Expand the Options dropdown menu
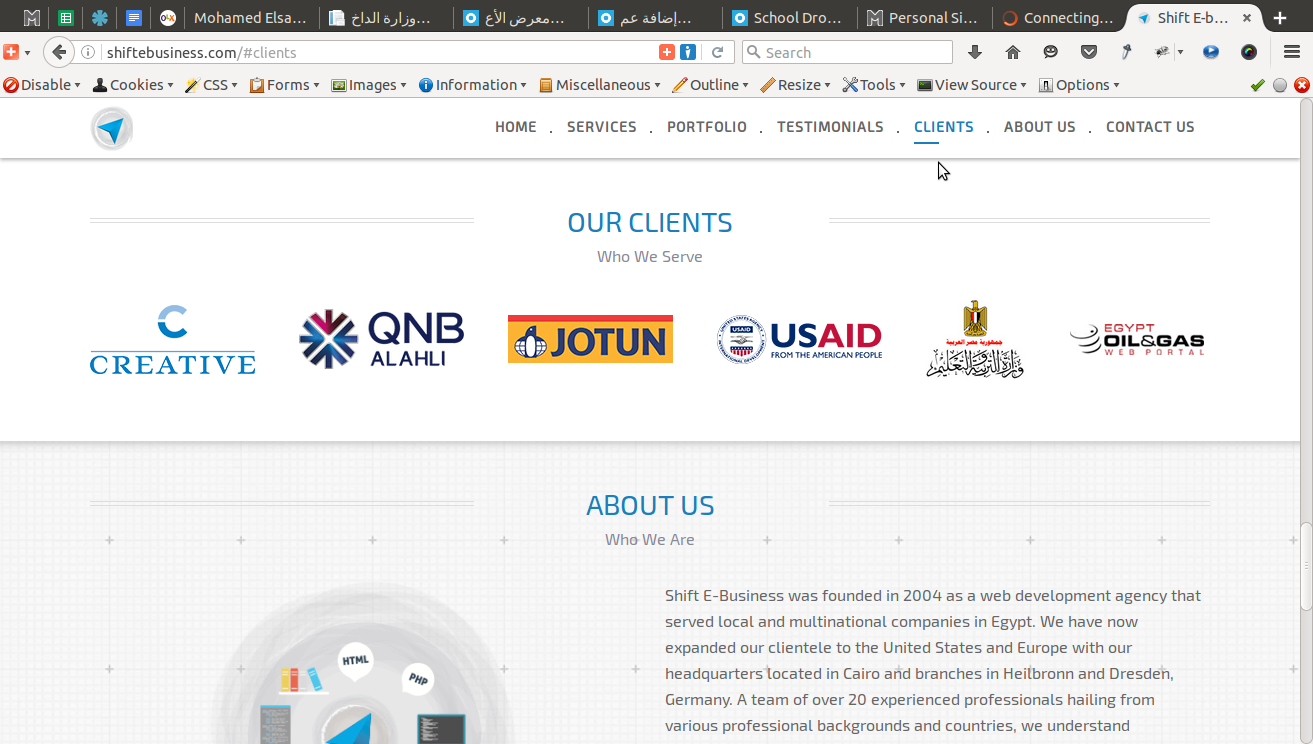 pyautogui.click(x=1079, y=85)
